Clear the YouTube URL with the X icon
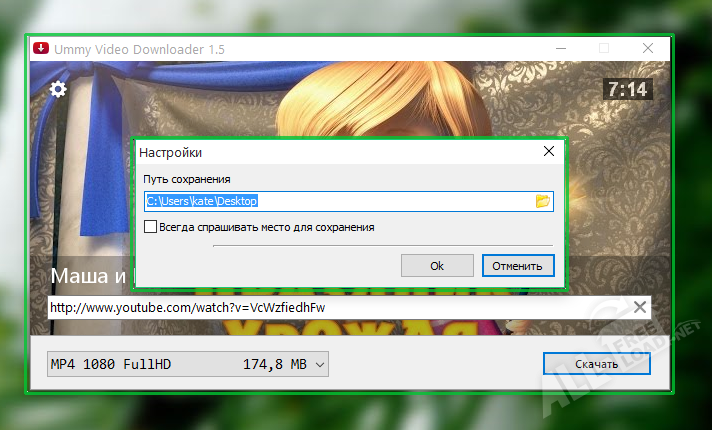 point(641,306)
